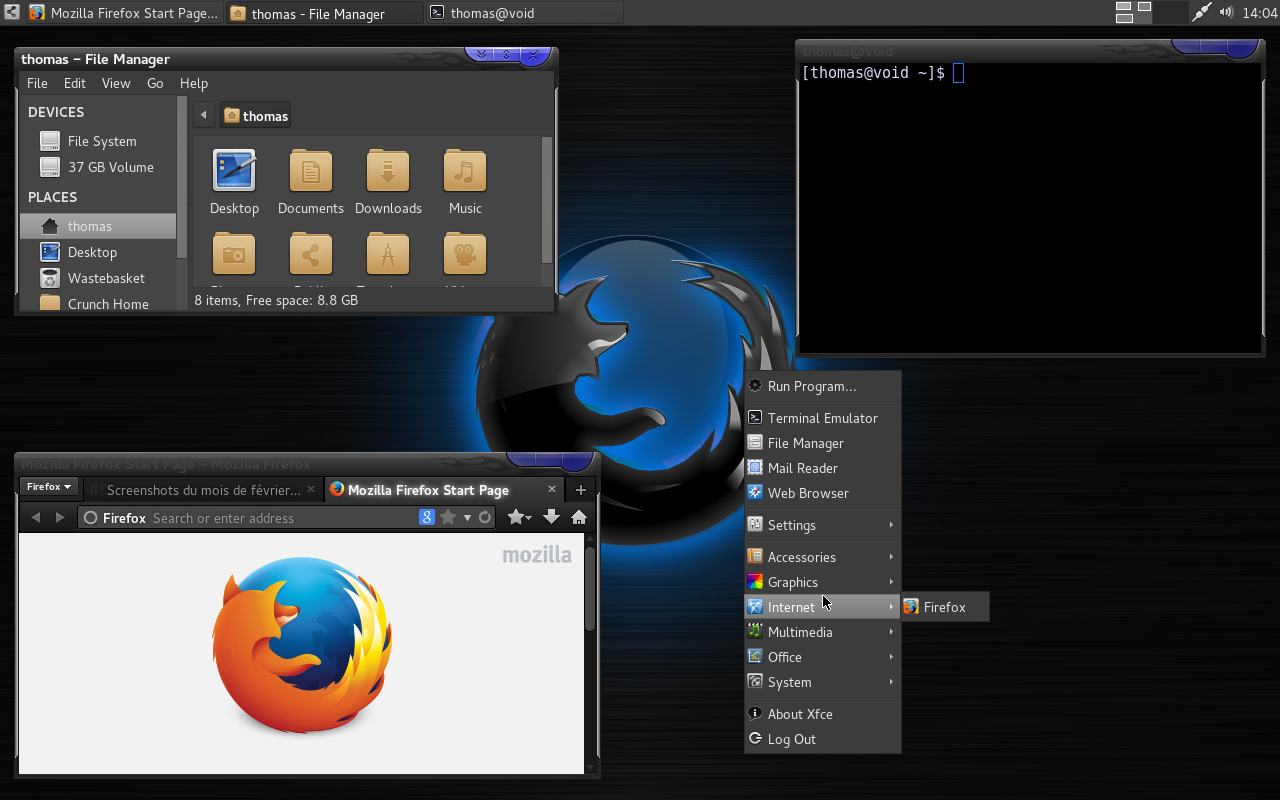Open the Downloads folder
This screenshot has height=800, width=1280.
tap(388, 180)
